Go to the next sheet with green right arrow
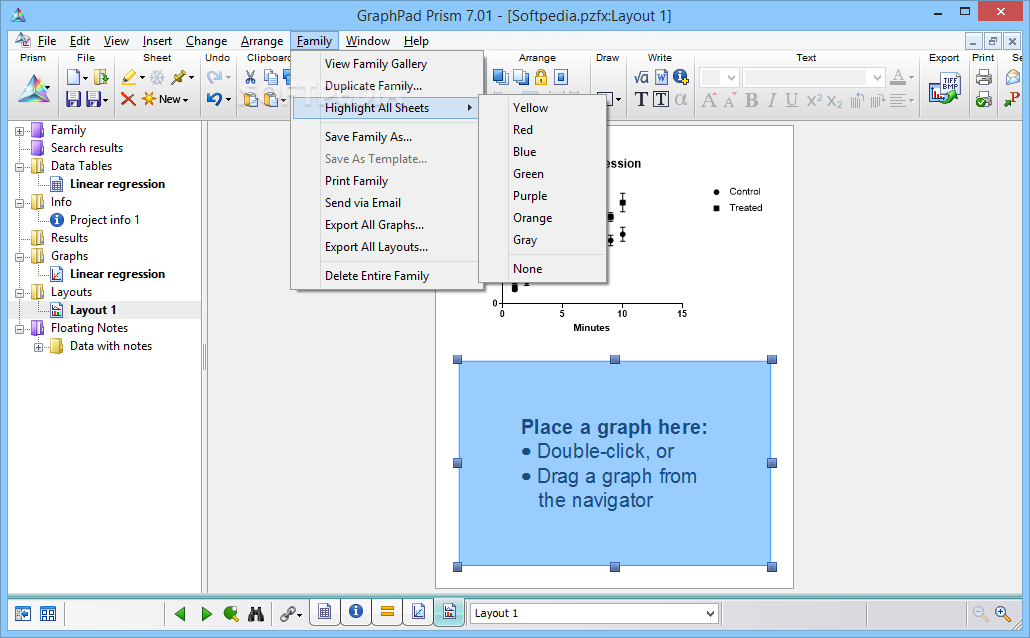This screenshot has width=1030, height=638. pyautogui.click(x=206, y=614)
